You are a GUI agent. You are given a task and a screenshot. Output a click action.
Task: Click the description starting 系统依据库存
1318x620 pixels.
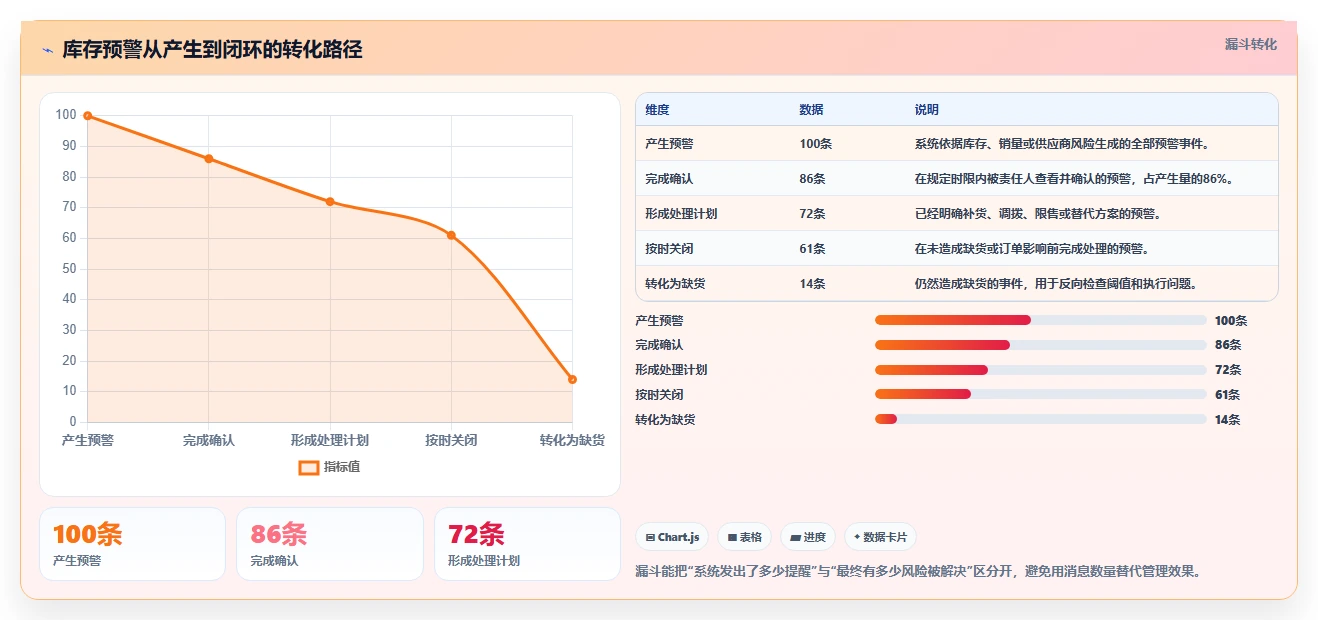point(1062,144)
